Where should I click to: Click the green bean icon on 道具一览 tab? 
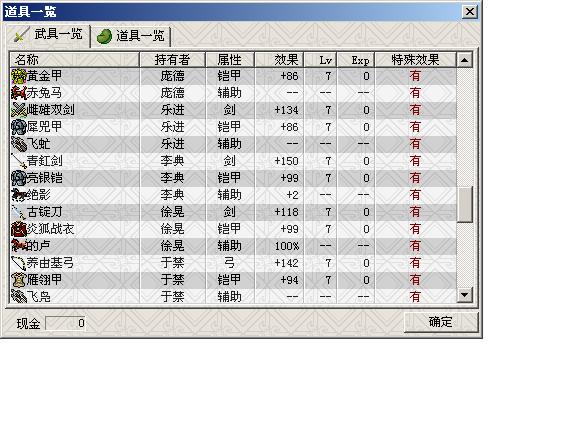(x=104, y=37)
